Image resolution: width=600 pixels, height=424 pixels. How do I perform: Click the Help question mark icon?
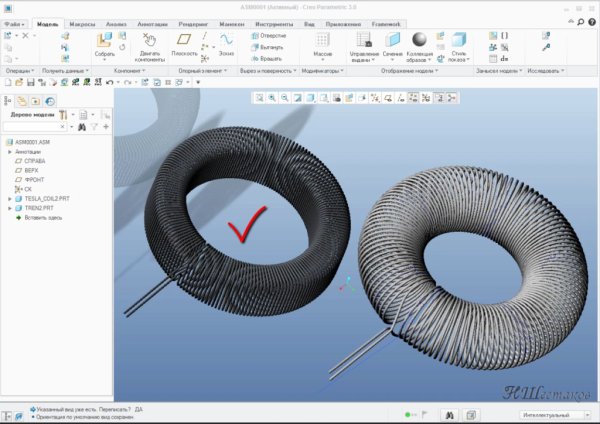coord(592,22)
